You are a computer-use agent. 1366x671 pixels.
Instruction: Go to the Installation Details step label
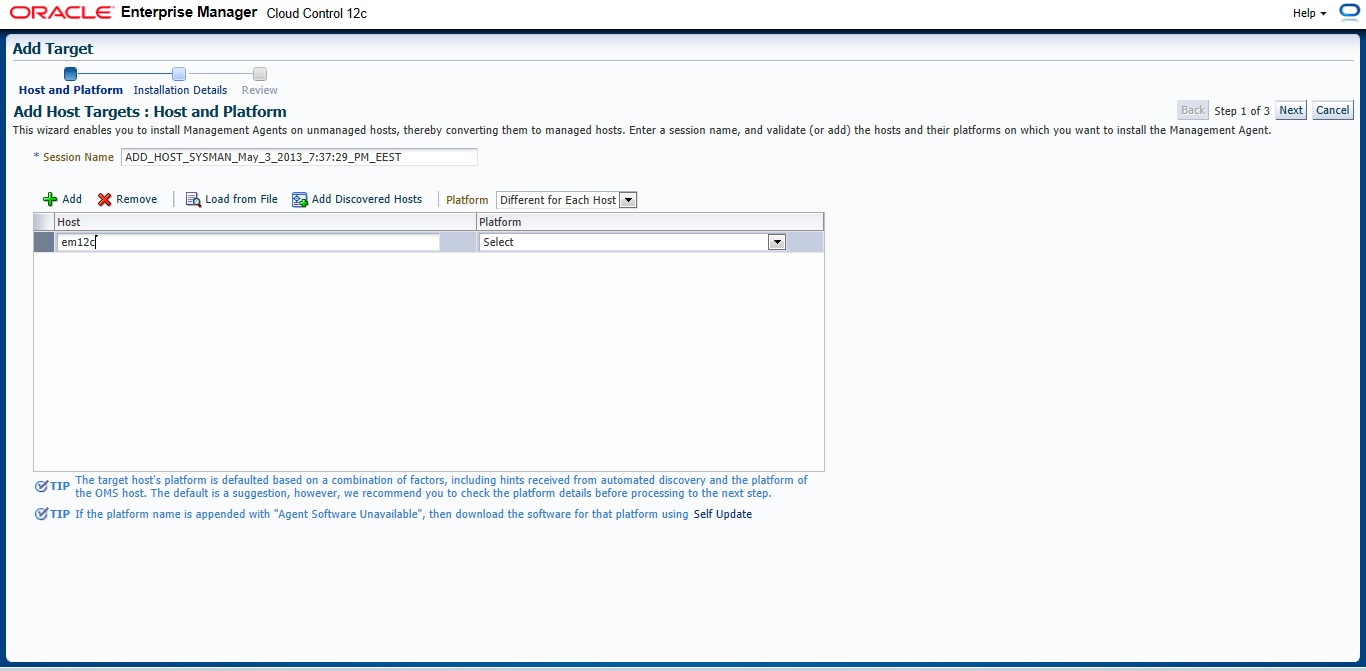click(180, 90)
